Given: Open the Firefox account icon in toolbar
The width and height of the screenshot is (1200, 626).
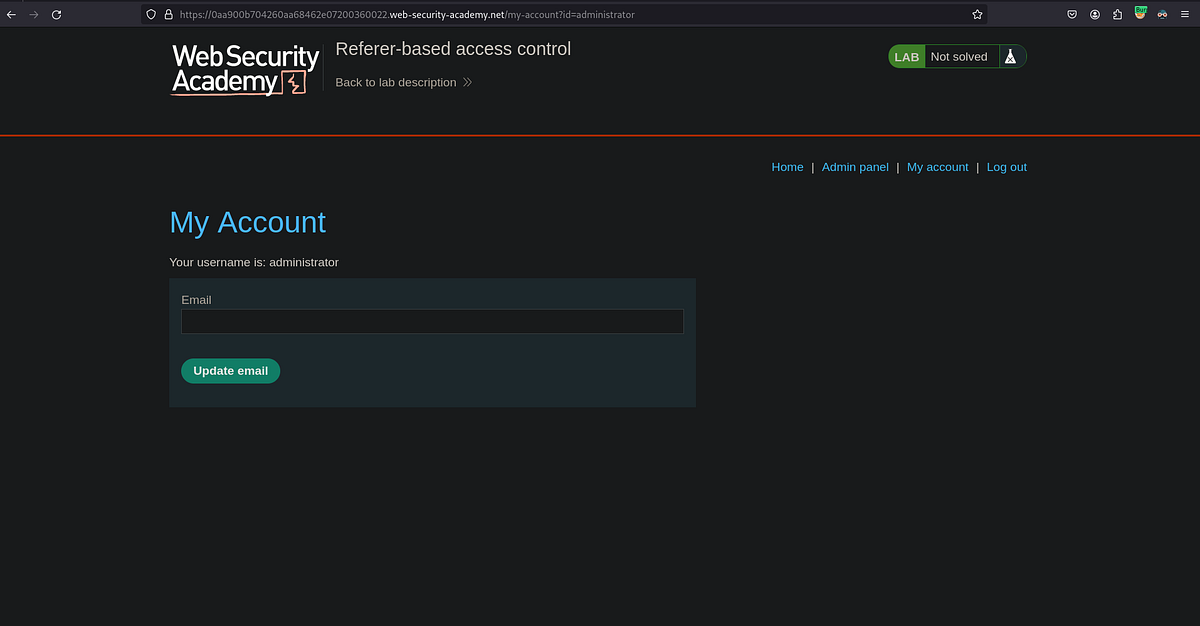Looking at the screenshot, I should tap(1095, 14).
